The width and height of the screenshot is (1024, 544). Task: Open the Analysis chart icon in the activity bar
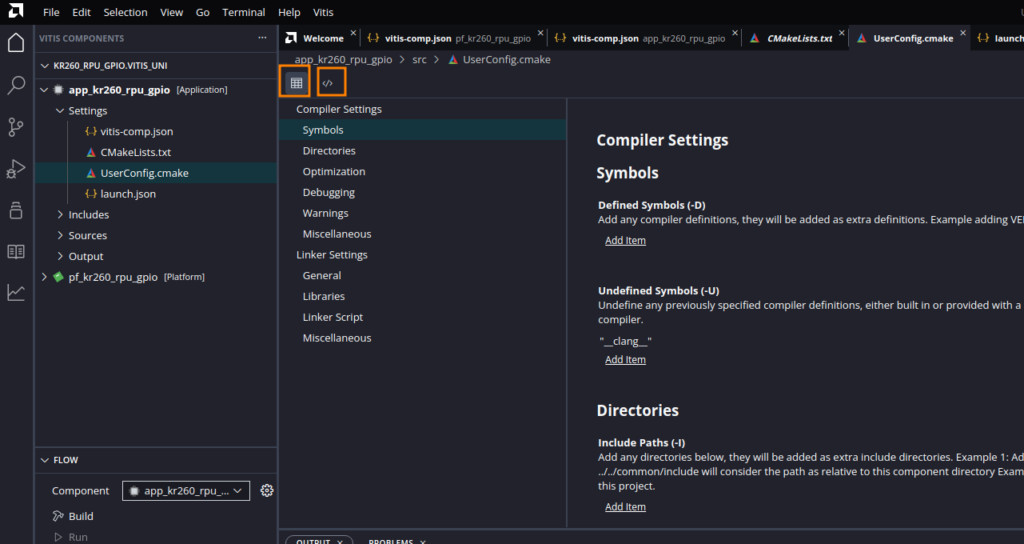click(x=16, y=293)
